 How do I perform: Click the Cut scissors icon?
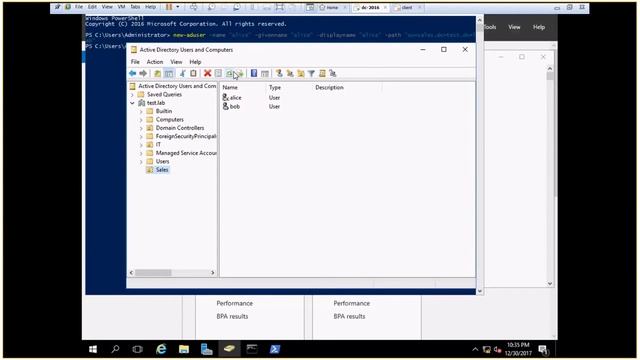pyautogui.click(x=182, y=73)
